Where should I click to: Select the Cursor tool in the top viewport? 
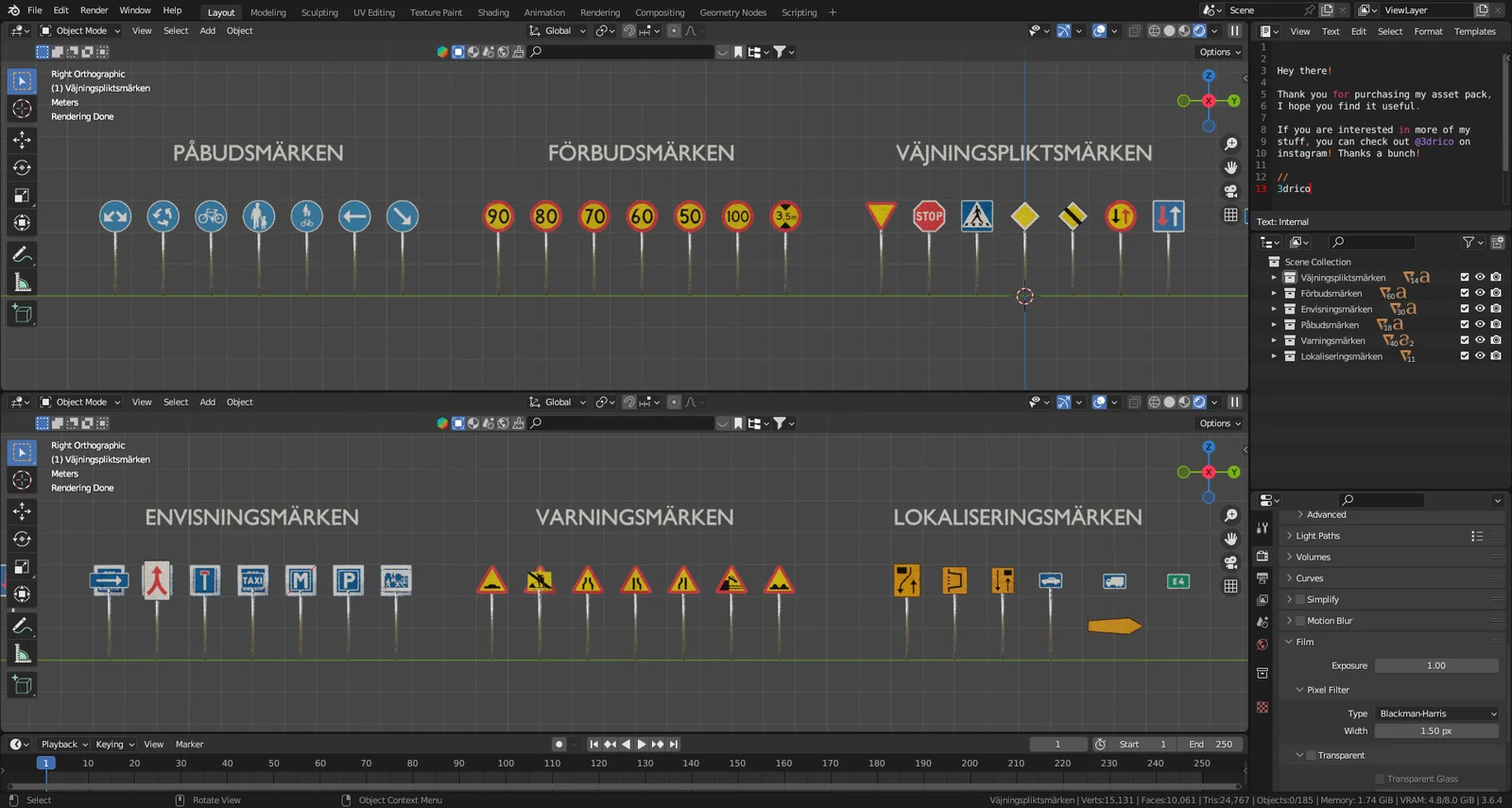coord(22,109)
